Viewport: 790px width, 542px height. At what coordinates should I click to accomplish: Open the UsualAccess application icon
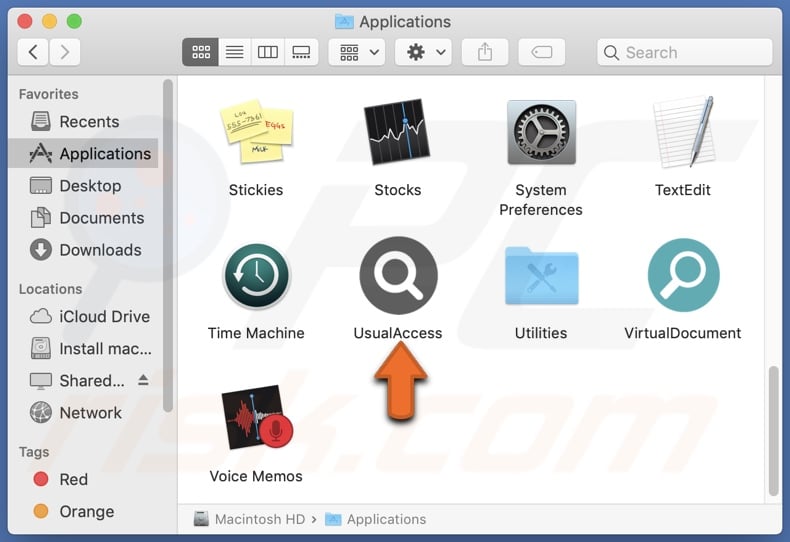(398, 276)
